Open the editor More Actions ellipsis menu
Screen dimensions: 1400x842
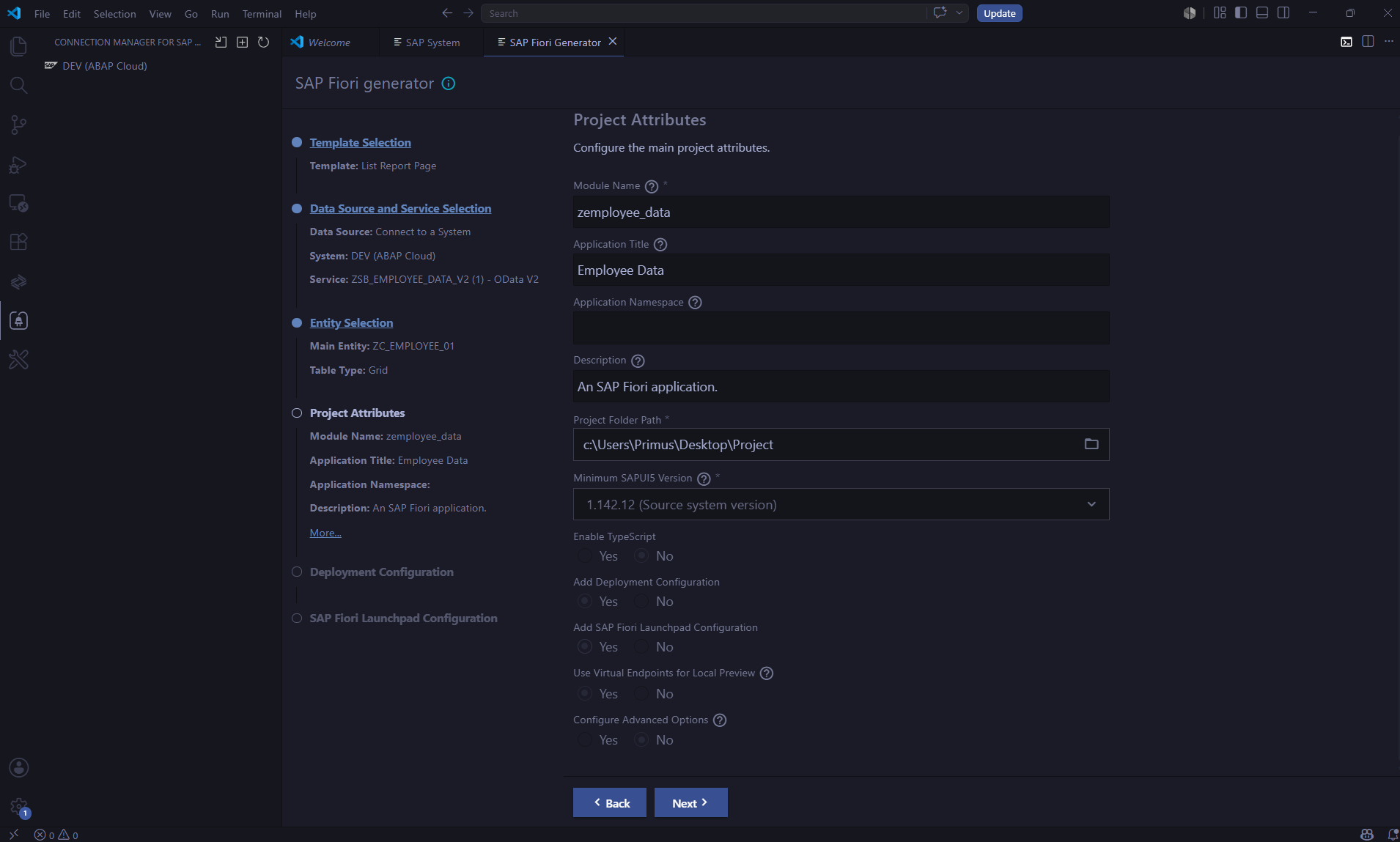[x=1389, y=42]
